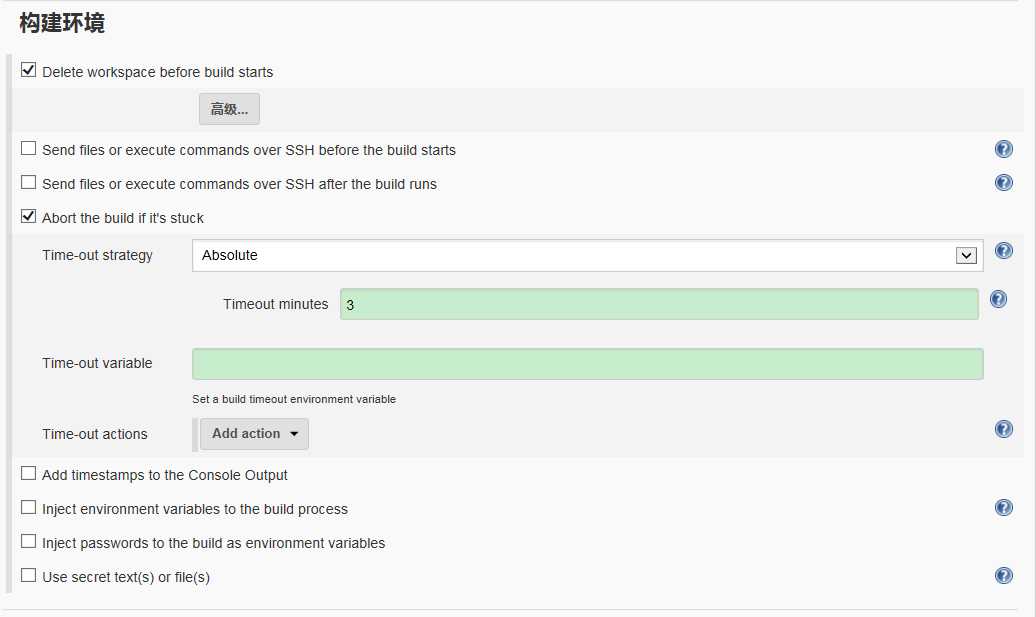Show help for Time-out strategy

point(1003,251)
